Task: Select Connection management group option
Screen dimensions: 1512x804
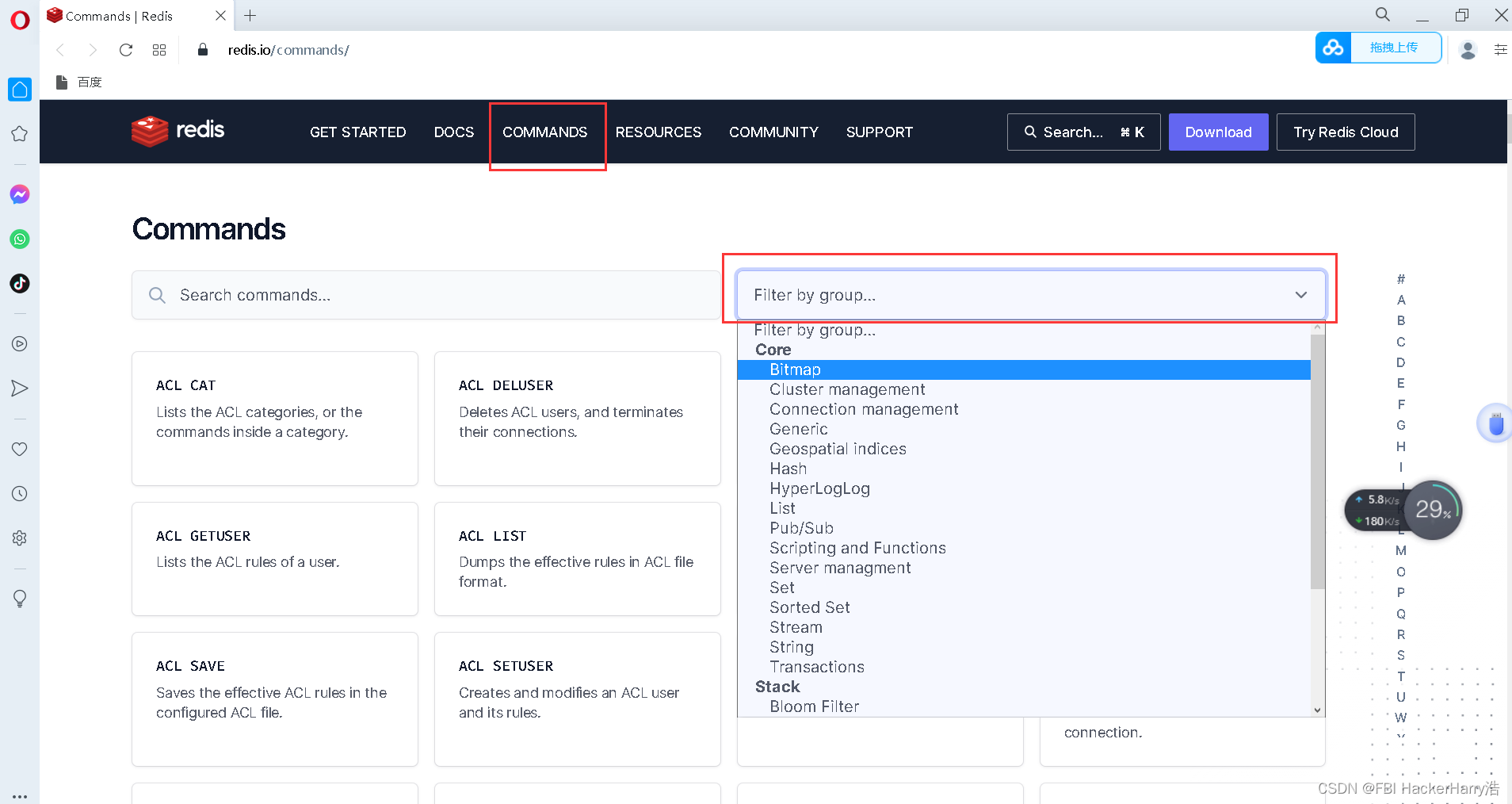Action: point(1024,409)
